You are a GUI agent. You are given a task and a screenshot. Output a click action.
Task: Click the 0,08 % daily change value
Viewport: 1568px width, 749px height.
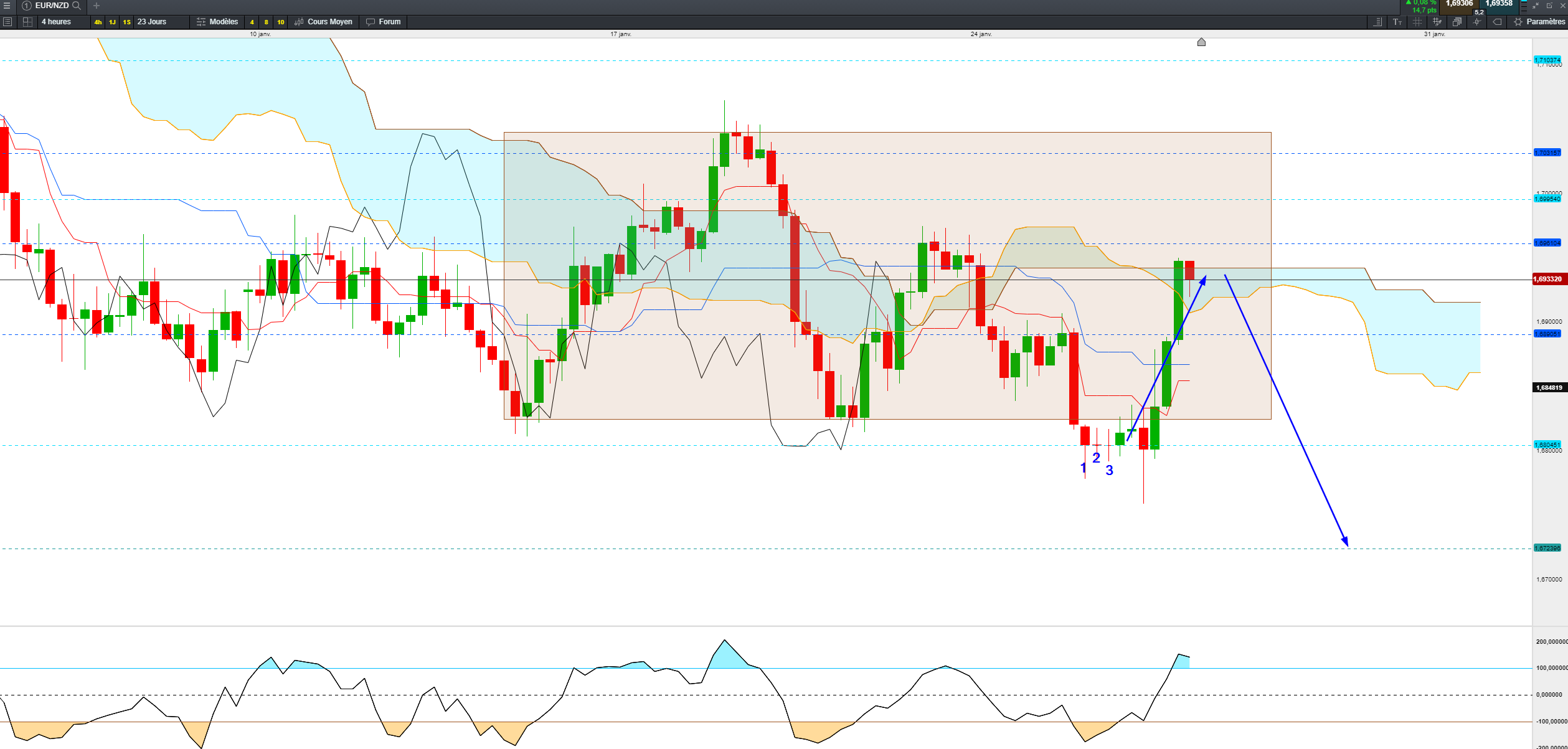coord(1425,3)
